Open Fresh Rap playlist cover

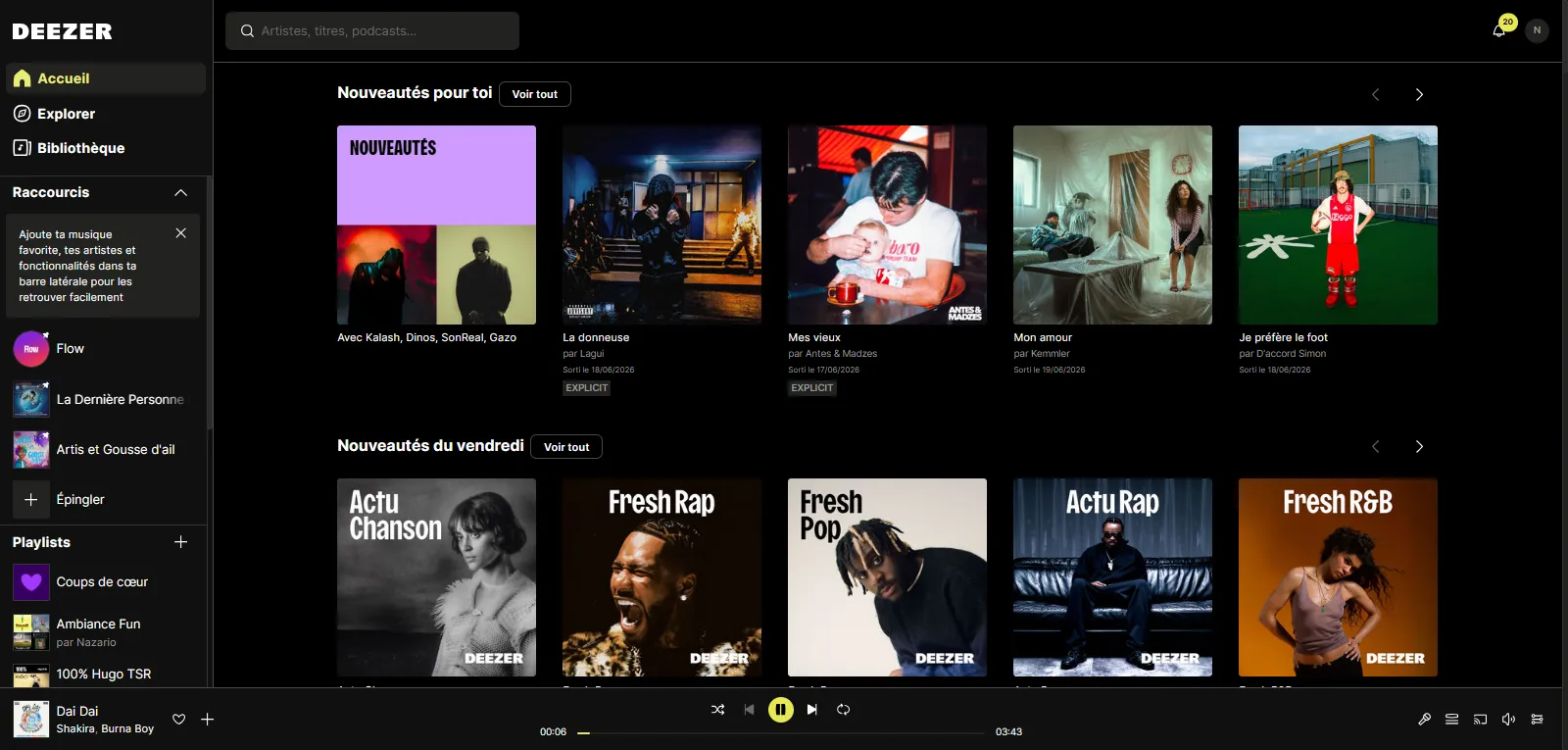point(661,577)
